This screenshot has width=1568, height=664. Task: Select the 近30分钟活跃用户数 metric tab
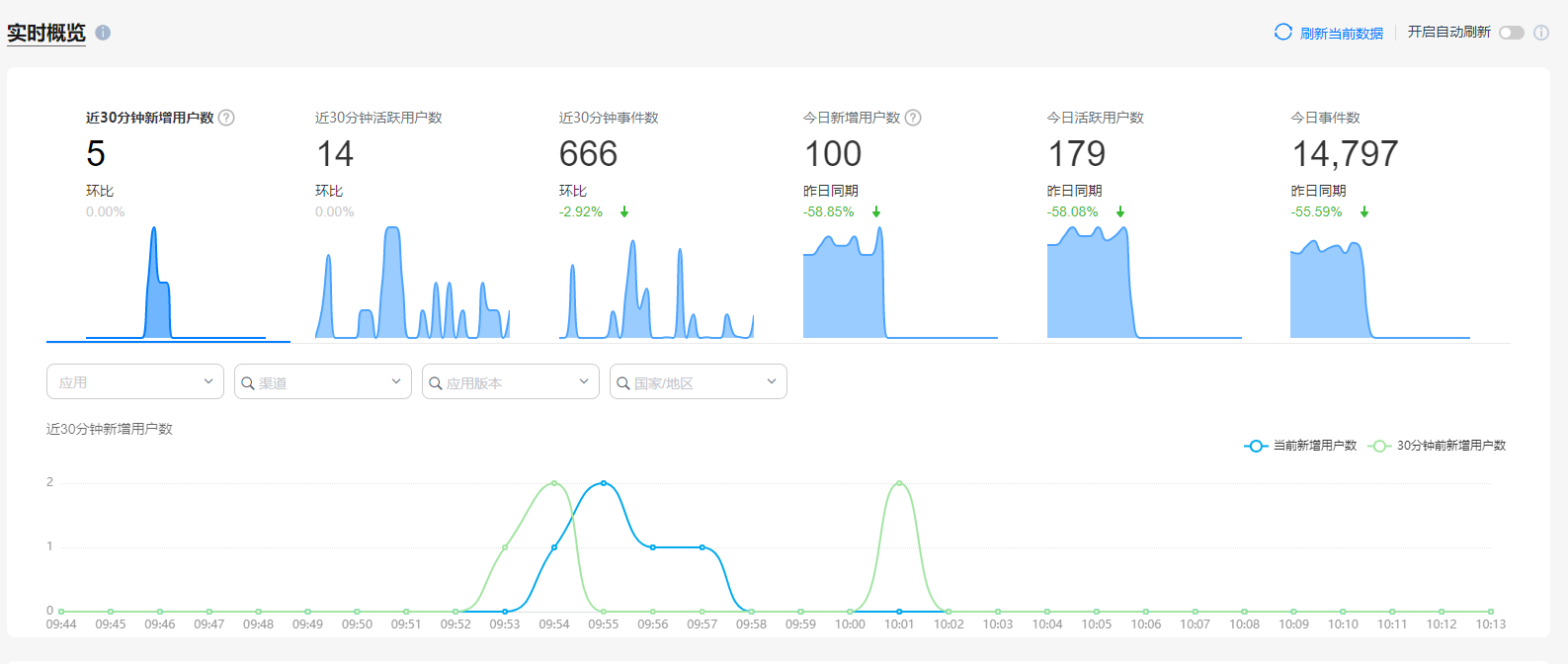coord(378,118)
